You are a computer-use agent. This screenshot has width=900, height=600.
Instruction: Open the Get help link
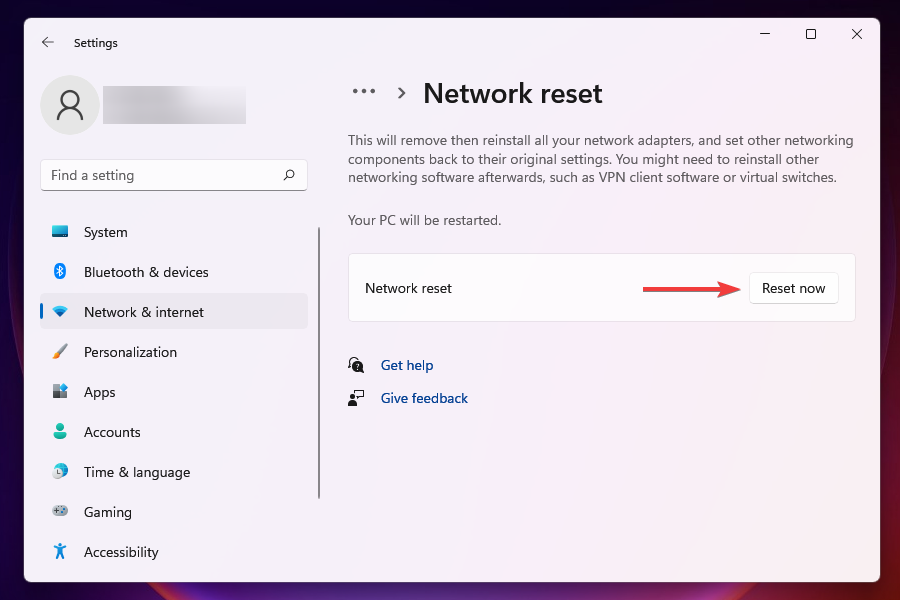[407, 365]
